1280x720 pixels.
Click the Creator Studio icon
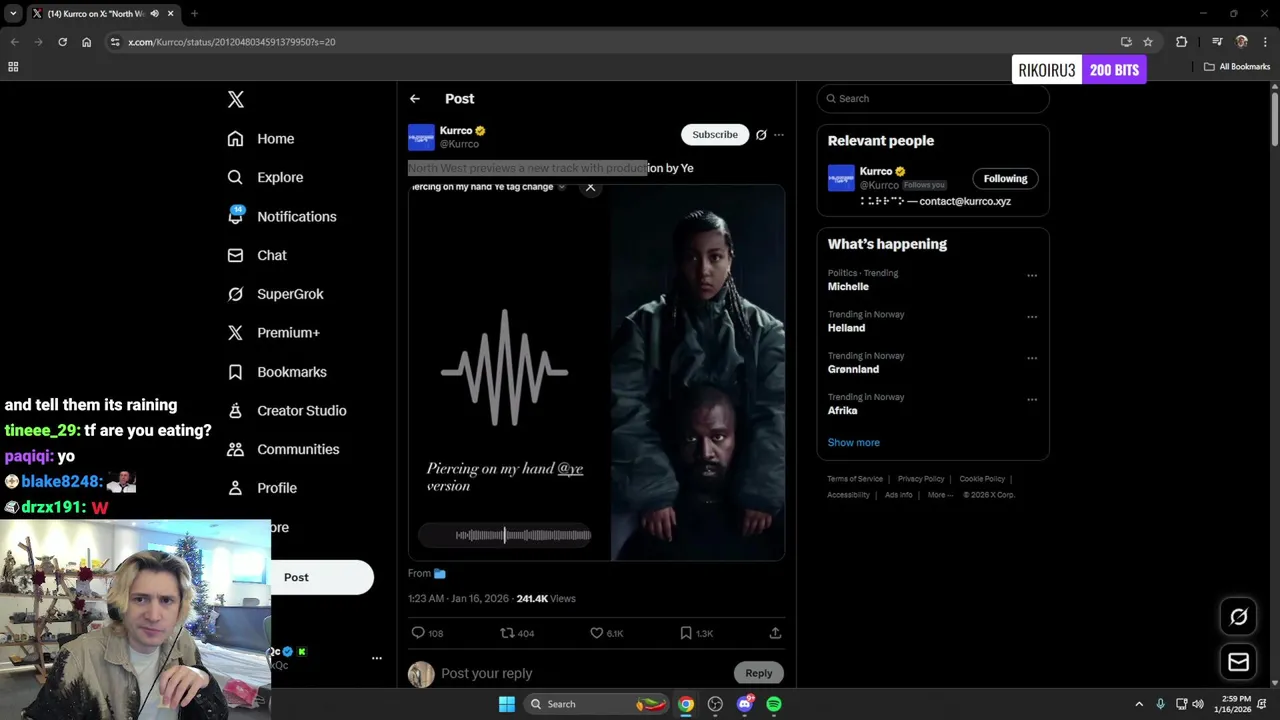click(235, 411)
